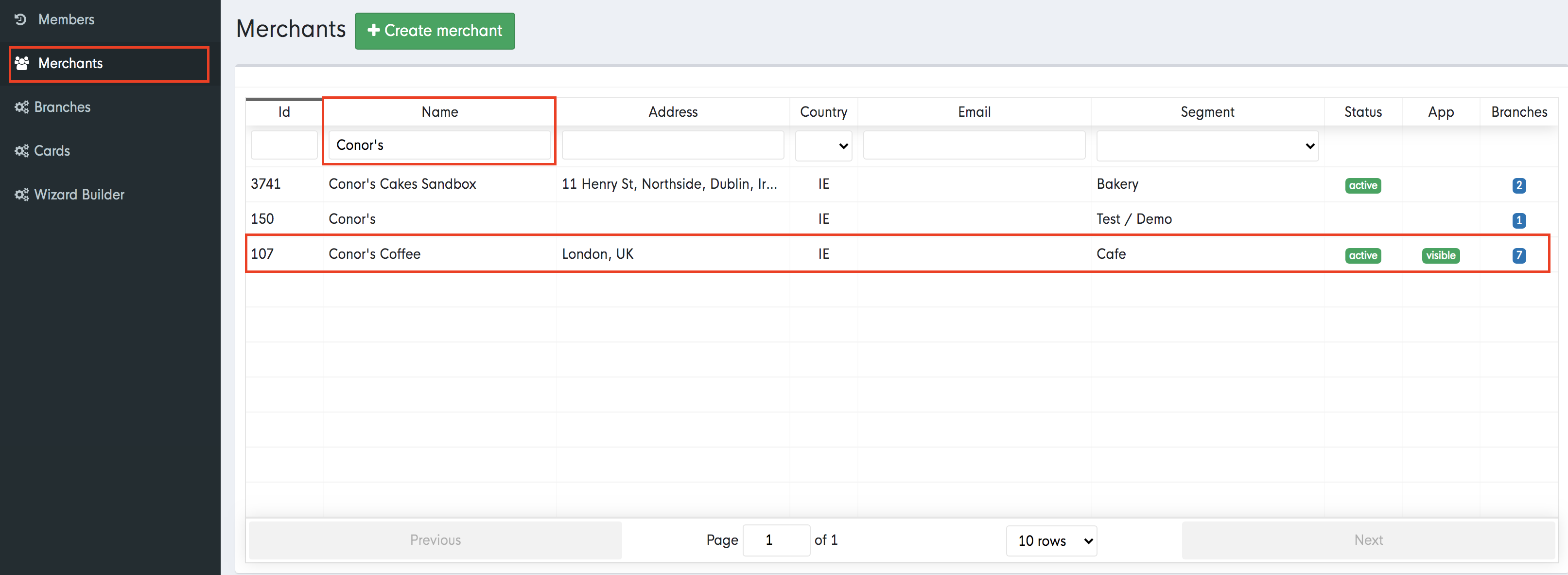
Task: Open the Members menu item
Action: 67,19
